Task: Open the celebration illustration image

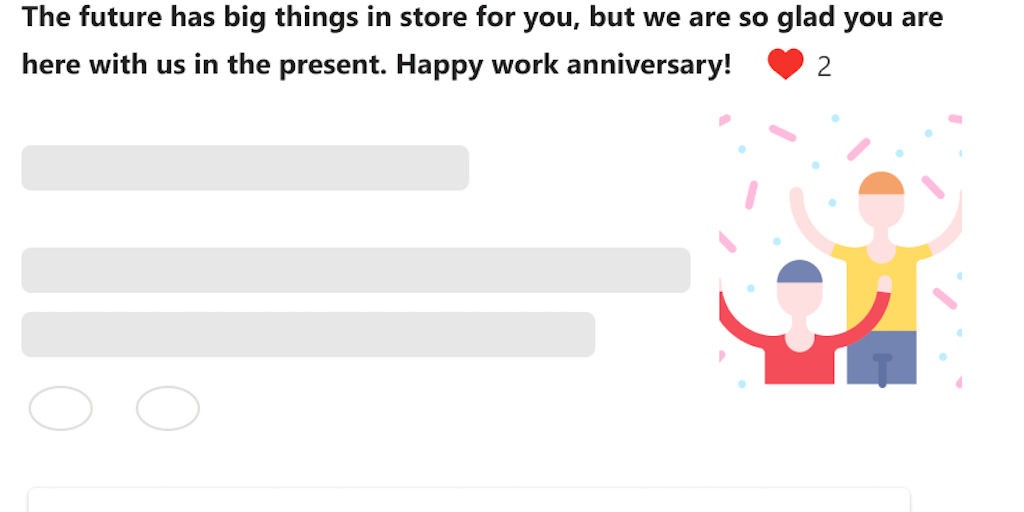Action: pyautogui.click(x=840, y=250)
